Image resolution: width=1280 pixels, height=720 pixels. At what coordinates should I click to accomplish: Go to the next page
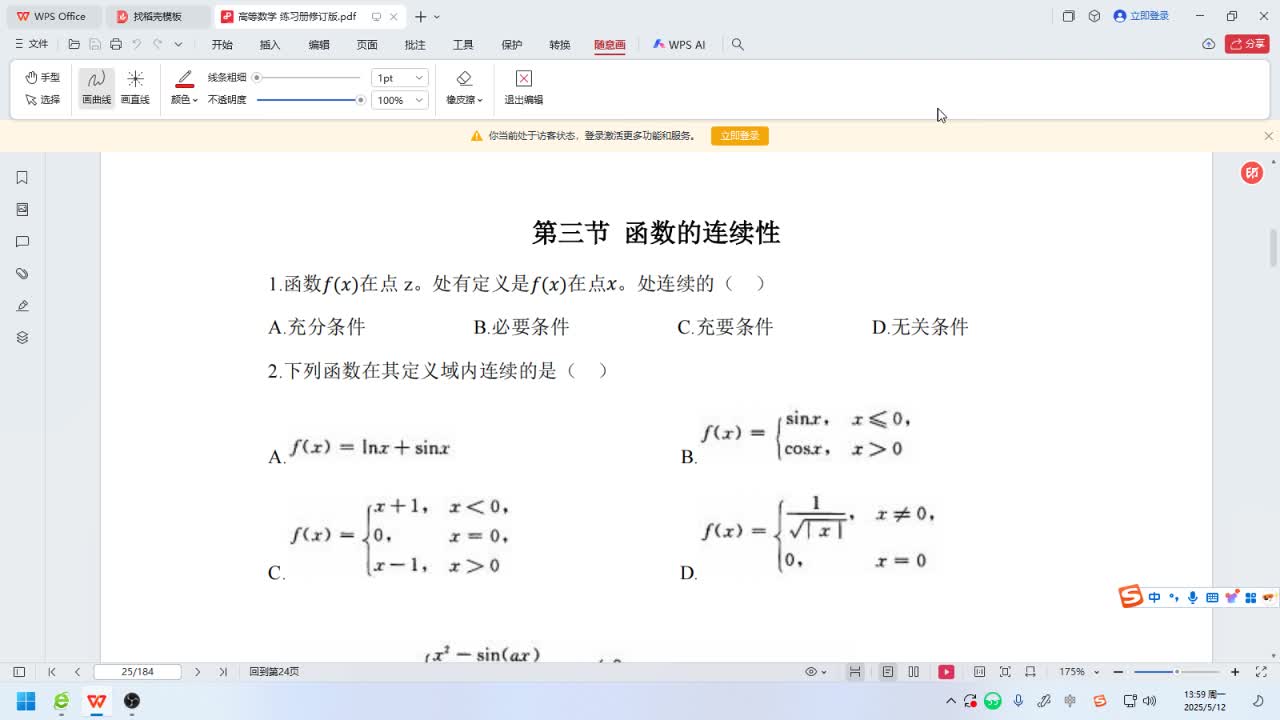197,672
